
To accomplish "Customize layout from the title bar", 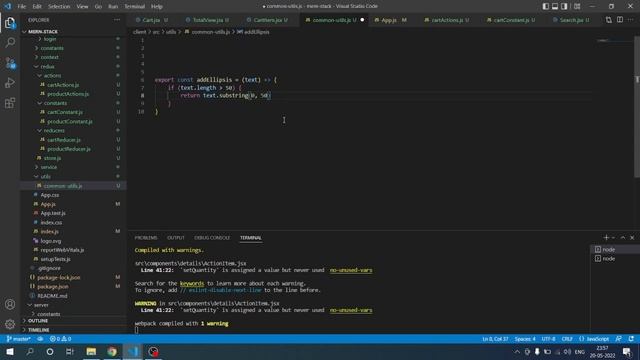I will (x=577, y=6).
